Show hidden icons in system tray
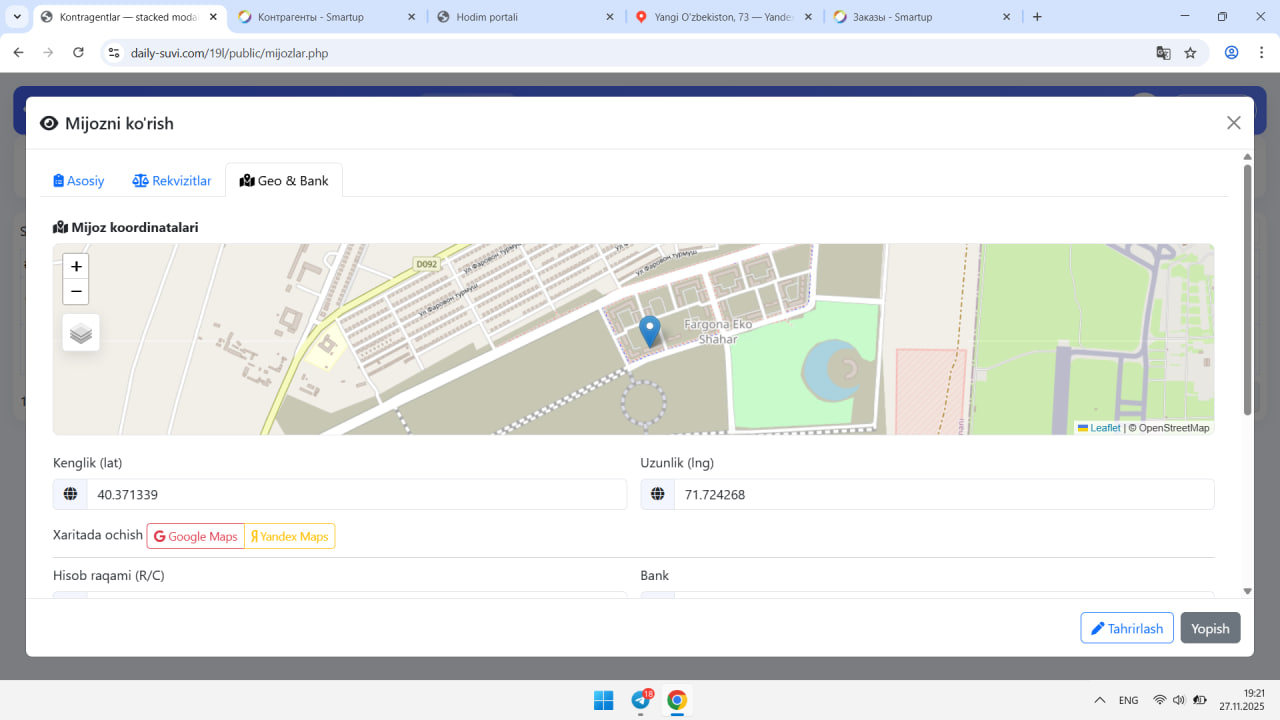 (x=1100, y=700)
